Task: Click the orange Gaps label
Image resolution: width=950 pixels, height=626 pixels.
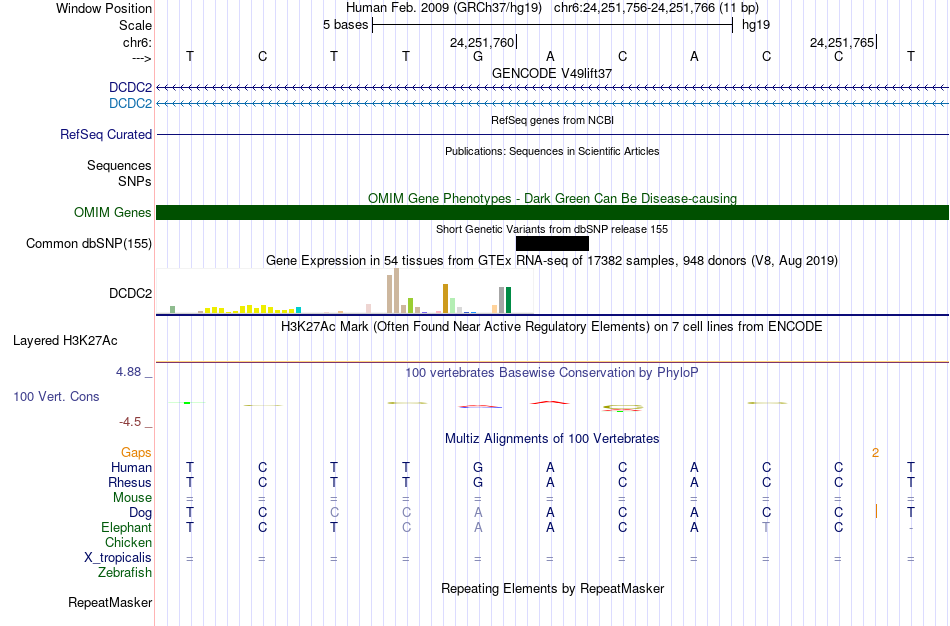Action: [136, 453]
